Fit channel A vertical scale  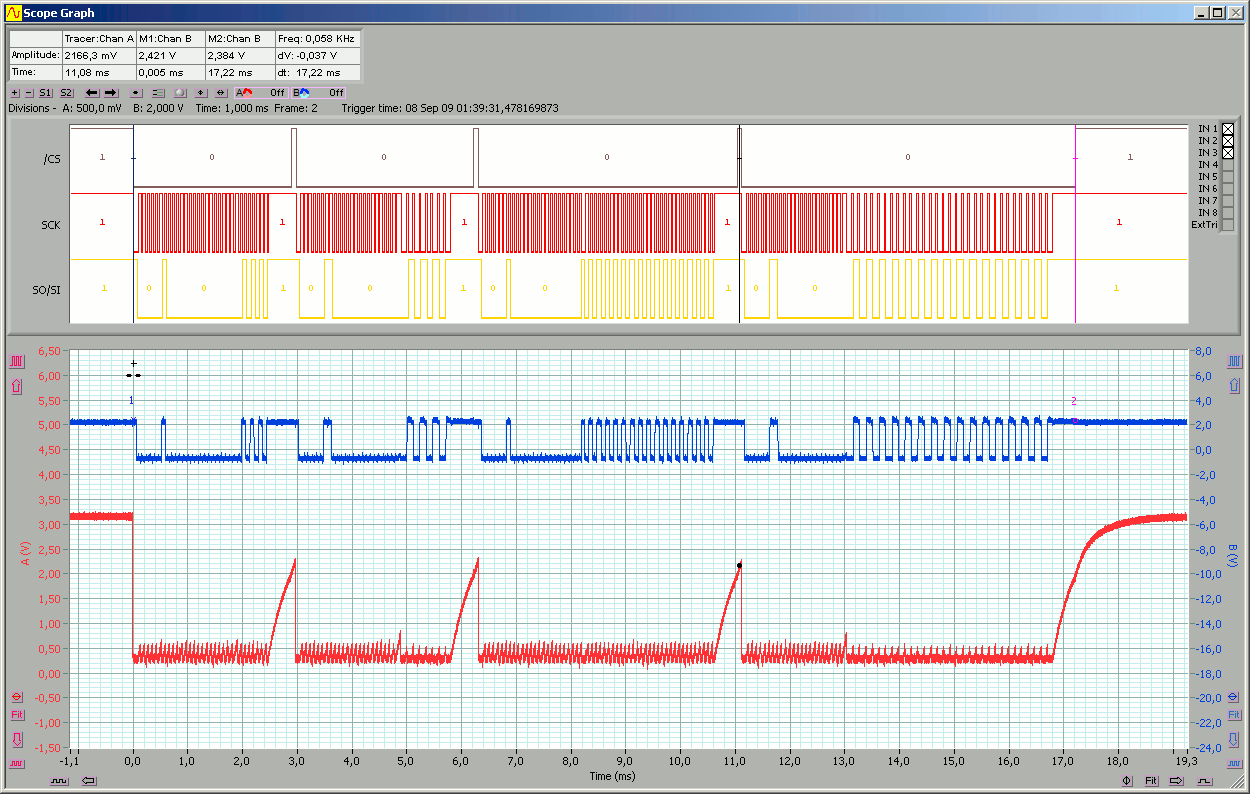pos(16,715)
